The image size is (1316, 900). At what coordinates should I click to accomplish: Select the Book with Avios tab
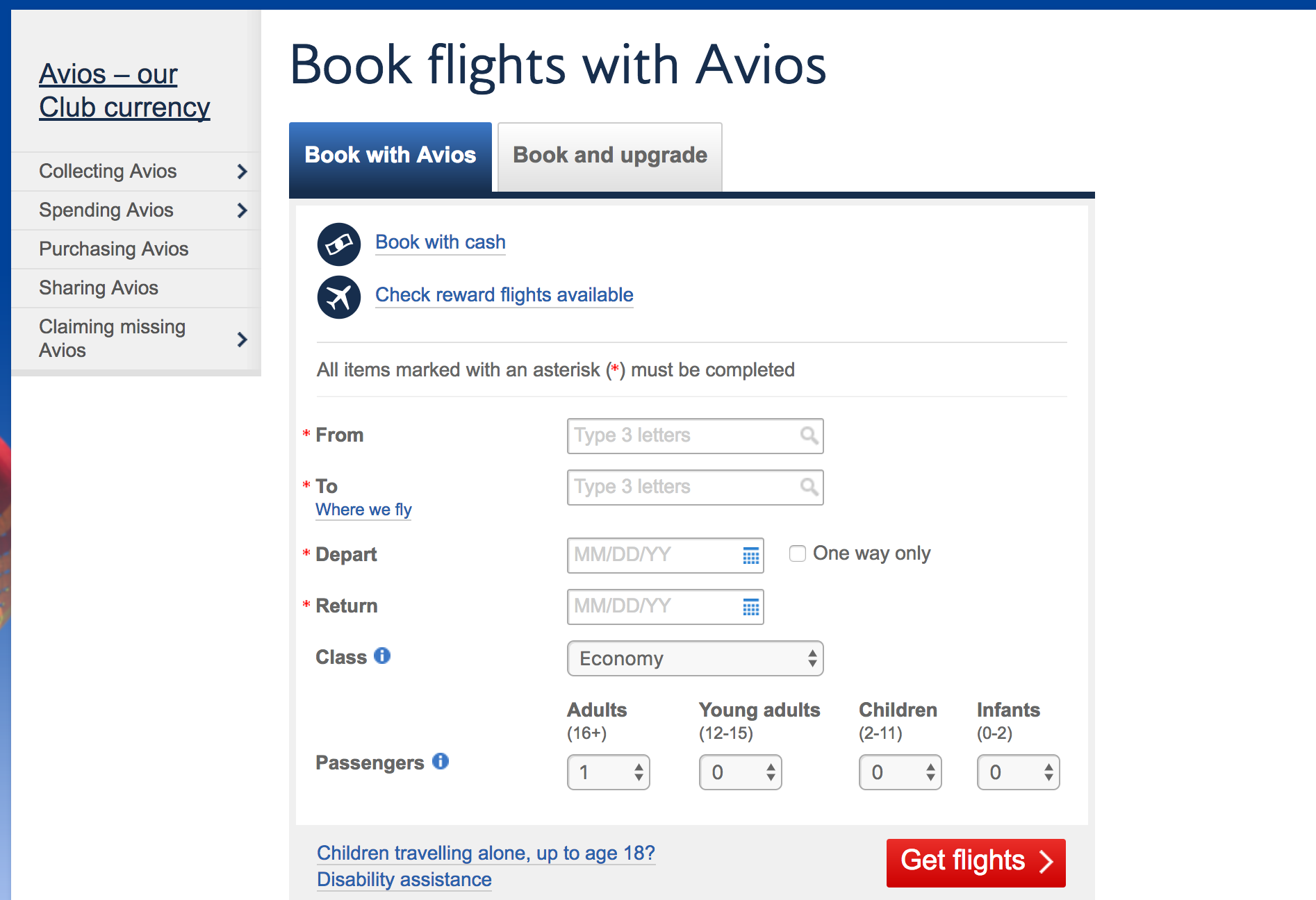(x=390, y=156)
